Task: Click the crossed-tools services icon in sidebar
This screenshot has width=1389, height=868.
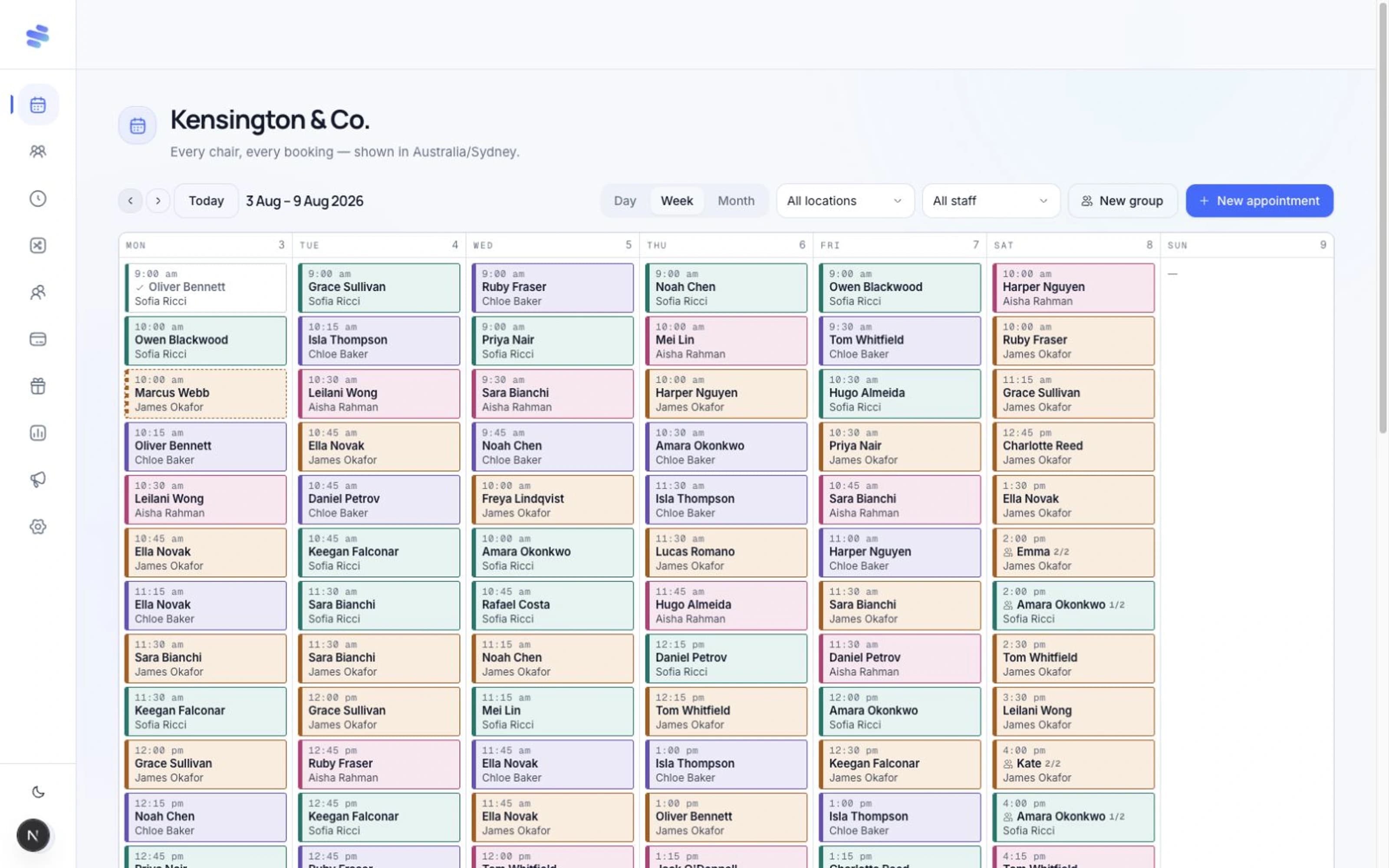Action: (x=38, y=246)
